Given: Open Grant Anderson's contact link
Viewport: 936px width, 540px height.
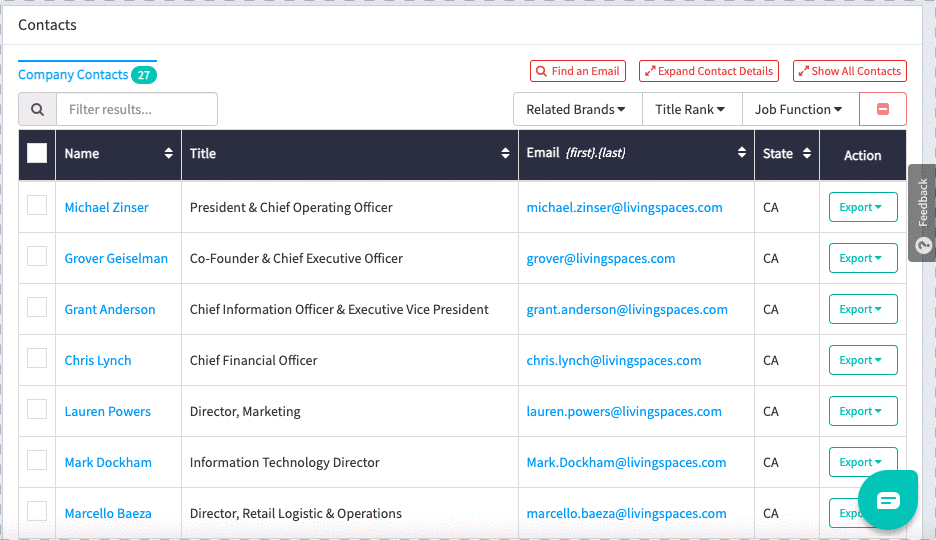Looking at the screenshot, I should pos(110,310).
